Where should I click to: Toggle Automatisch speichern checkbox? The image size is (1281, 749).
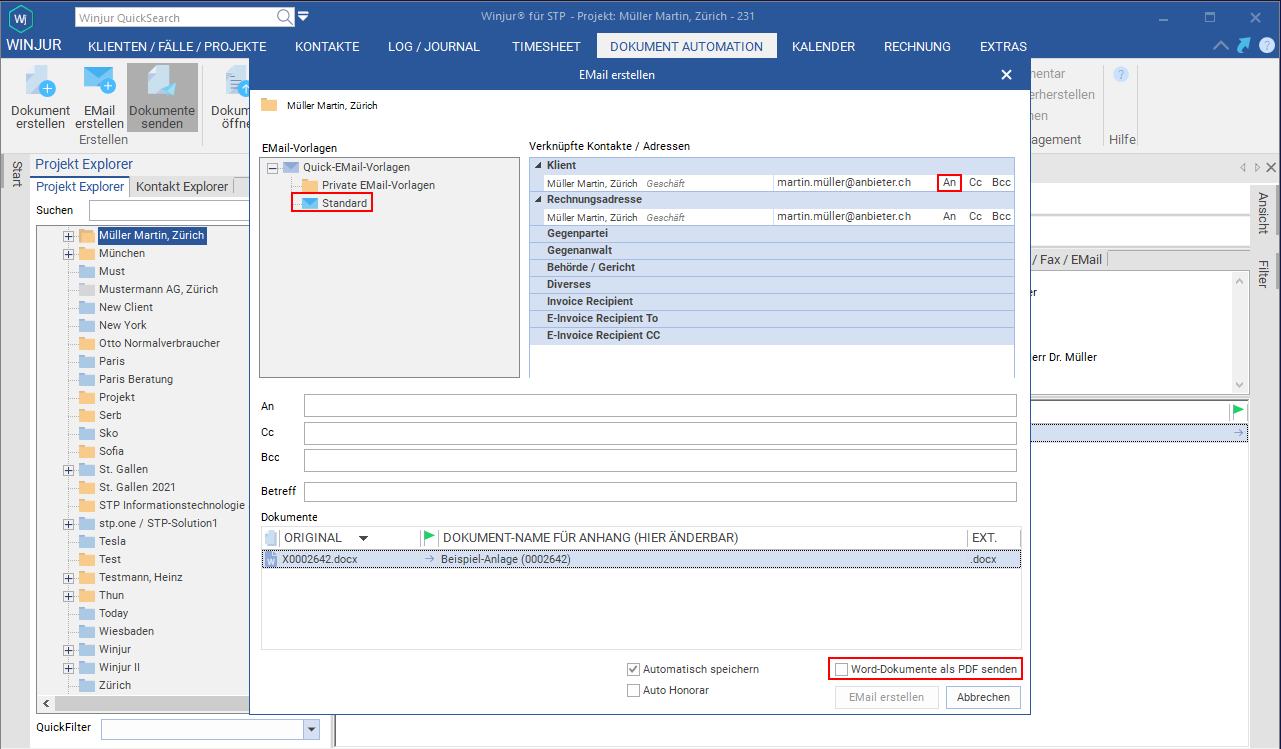633,669
